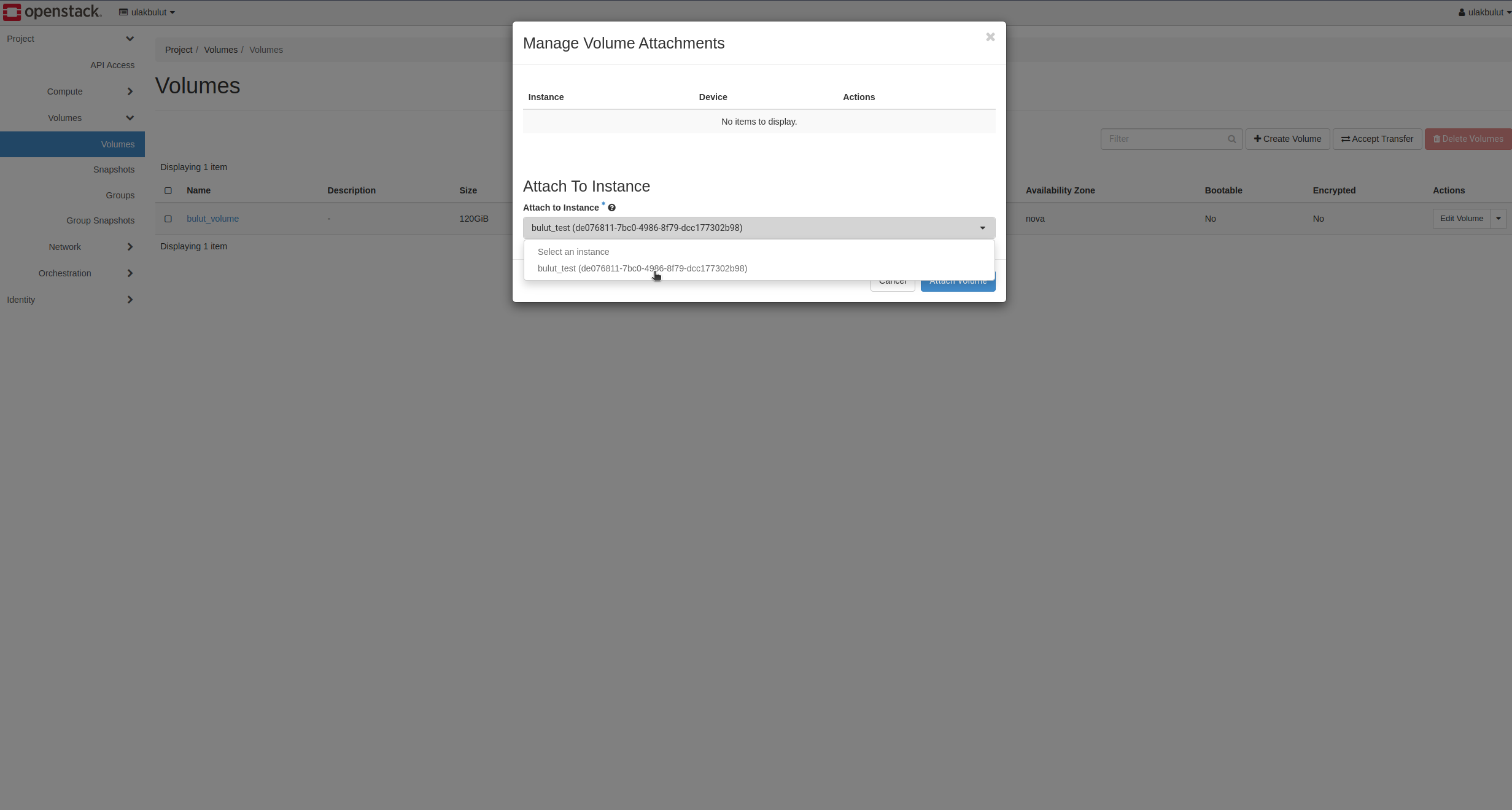Open Snapshots in sidebar

114,169
